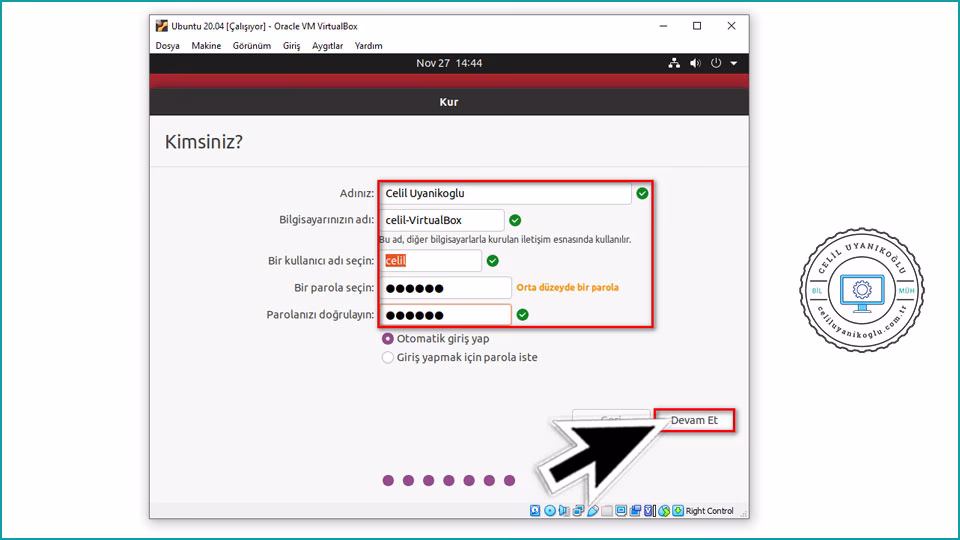Close the VirtualBox window
The width and height of the screenshot is (960, 540).
click(731, 26)
